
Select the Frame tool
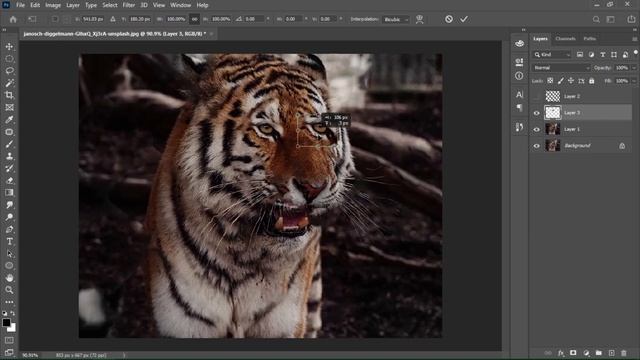(x=9, y=107)
